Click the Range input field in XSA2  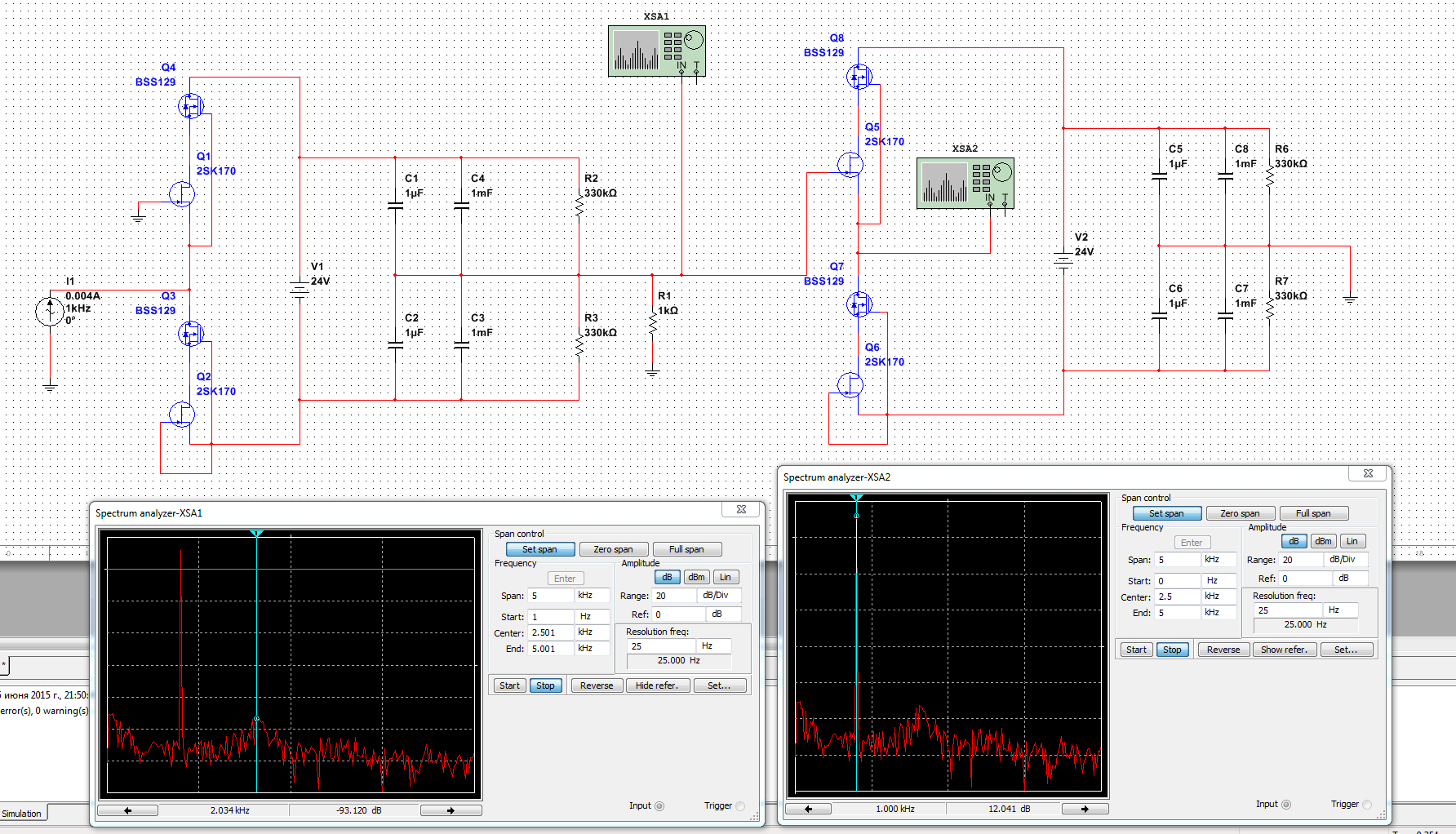1301,560
